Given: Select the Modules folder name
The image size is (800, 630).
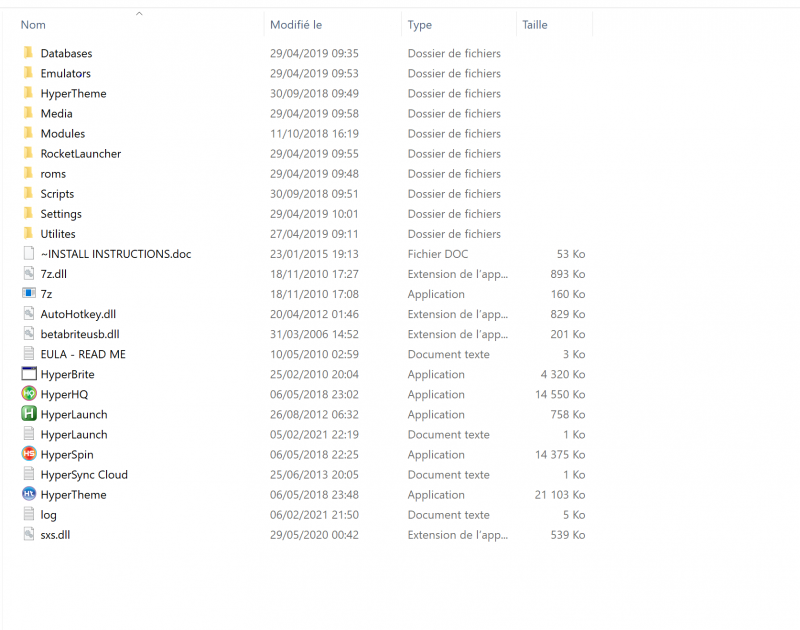Looking at the screenshot, I should point(63,133).
